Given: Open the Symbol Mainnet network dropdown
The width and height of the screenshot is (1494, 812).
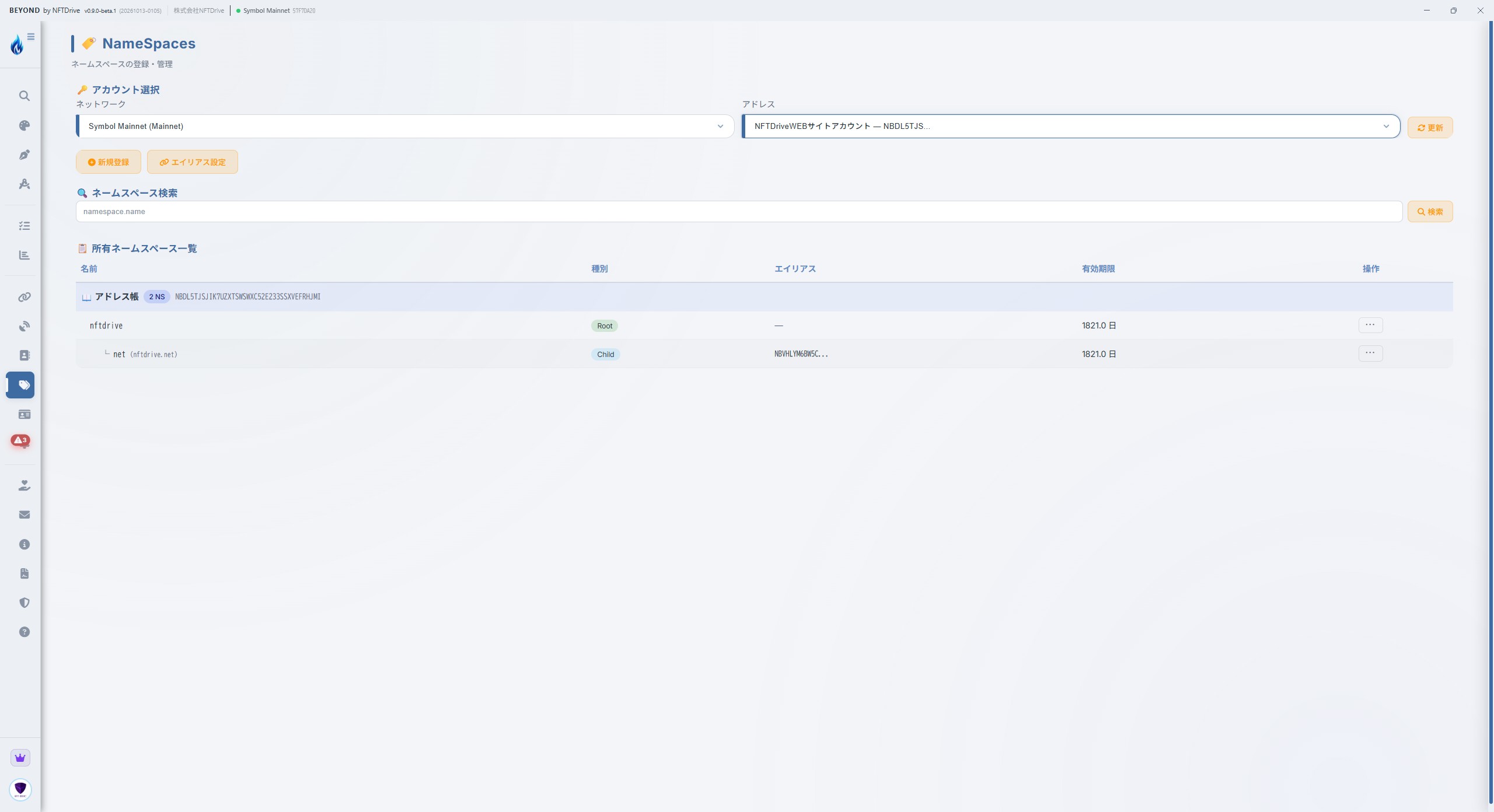Looking at the screenshot, I should pos(405,126).
